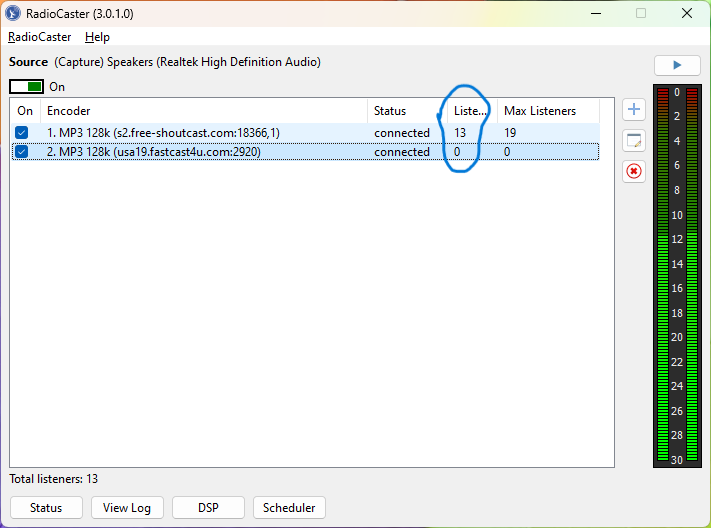The image size is (711, 528).
Task: Open DSP settings
Action: [208, 508]
